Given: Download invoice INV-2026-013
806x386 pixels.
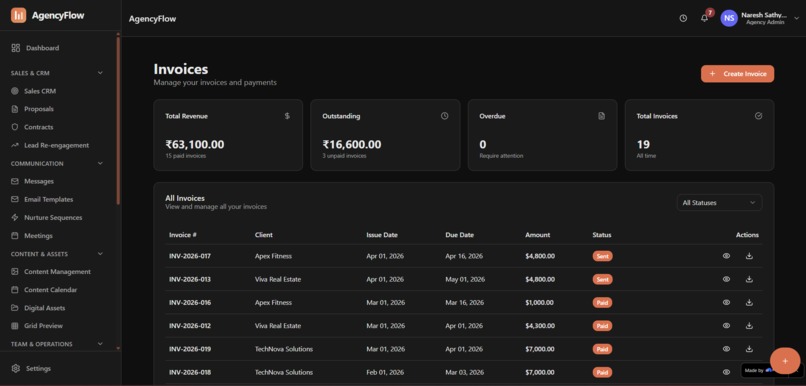Looking at the screenshot, I should (x=749, y=279).
